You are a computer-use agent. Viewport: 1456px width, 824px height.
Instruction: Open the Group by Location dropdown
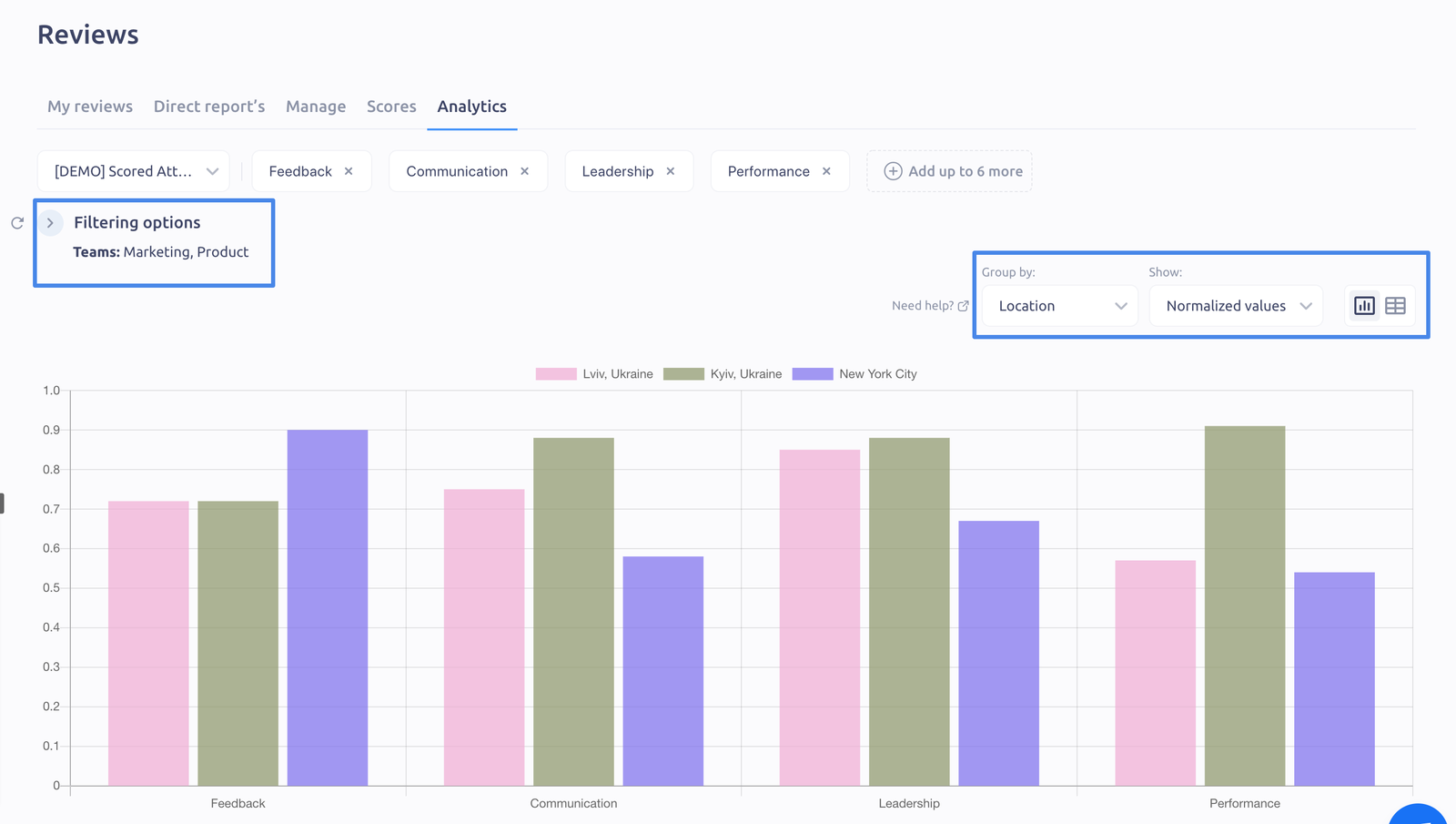pos(1060,306)
